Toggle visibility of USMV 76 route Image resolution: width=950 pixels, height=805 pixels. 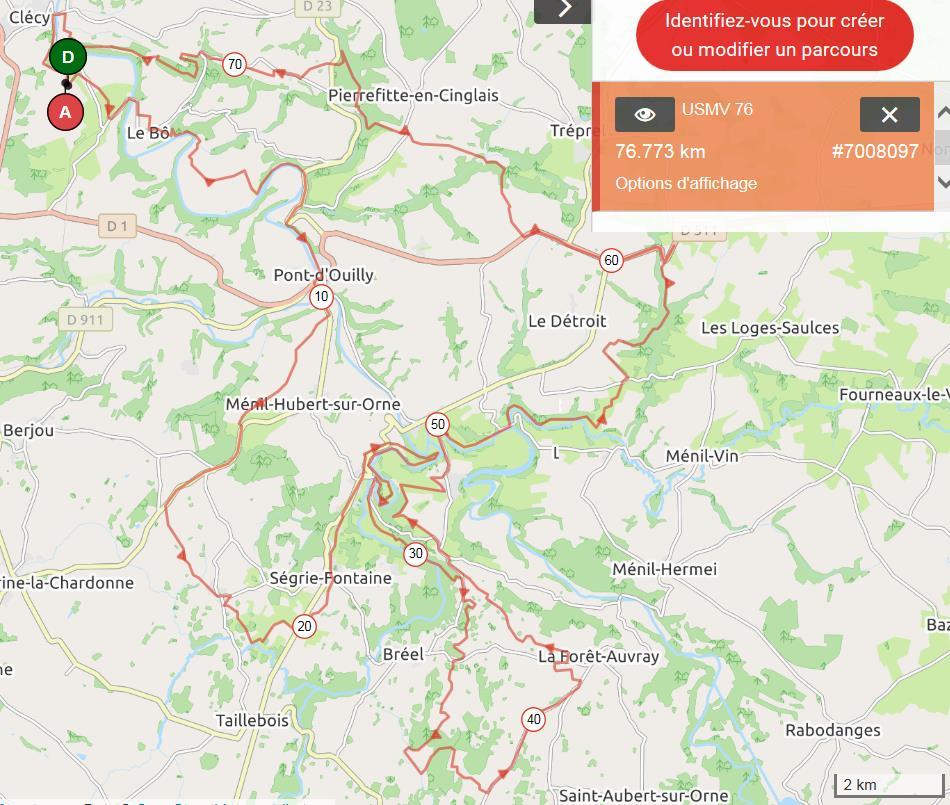645,114
